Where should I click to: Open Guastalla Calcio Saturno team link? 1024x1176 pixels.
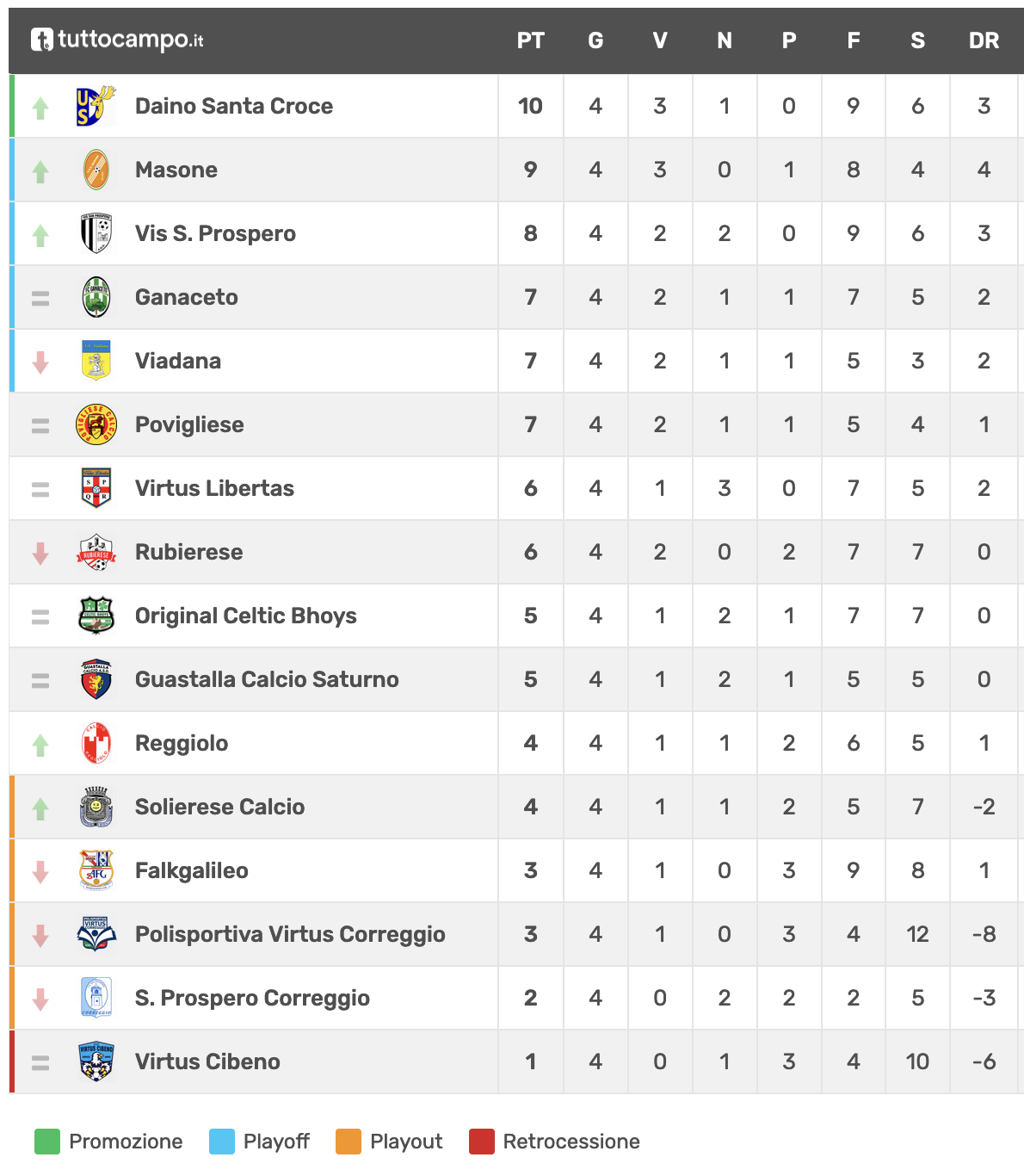click(267, 679)
